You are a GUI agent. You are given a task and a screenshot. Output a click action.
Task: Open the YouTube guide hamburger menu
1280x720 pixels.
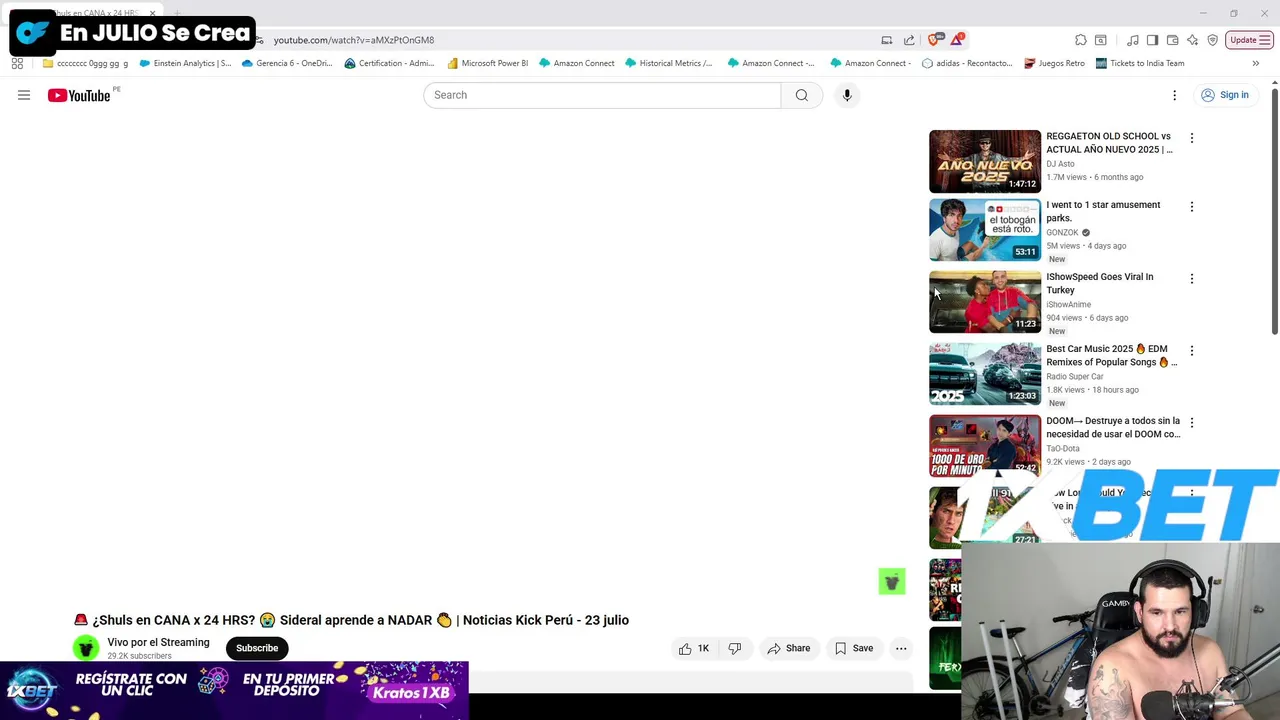tap(24, 95)
